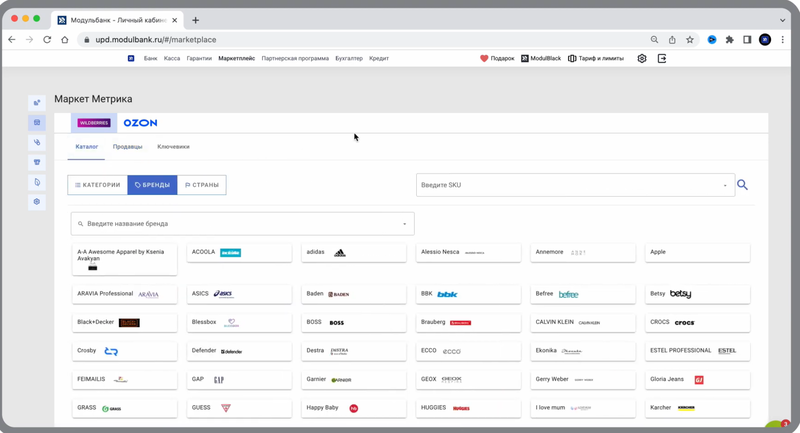Open the Продавцы tab
This screenshot has height=433, width=800.
coord(127,147)
